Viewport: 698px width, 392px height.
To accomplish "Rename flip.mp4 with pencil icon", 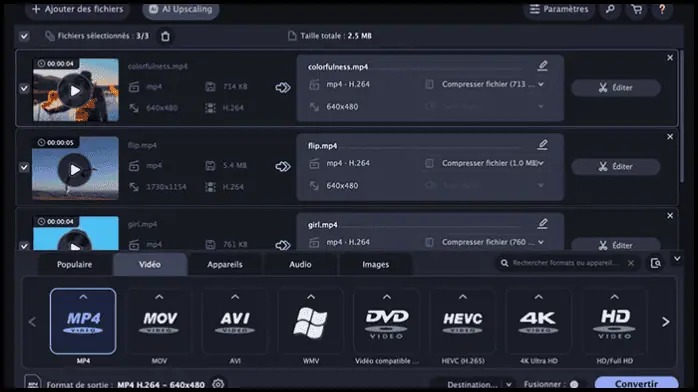I will pos(542,145).
